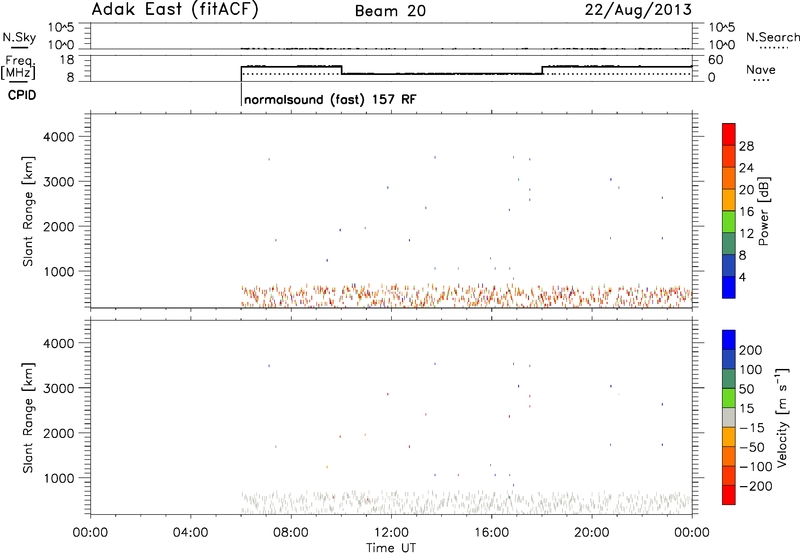
Task: Click the "08:00" time tick label
Action: click(291, 533)
